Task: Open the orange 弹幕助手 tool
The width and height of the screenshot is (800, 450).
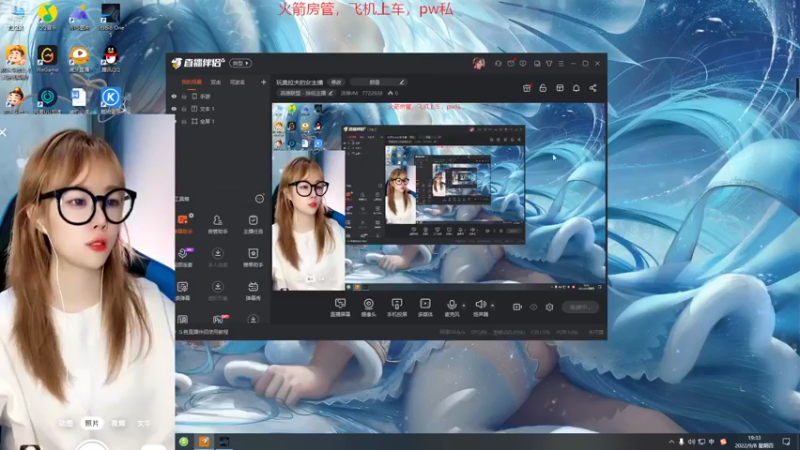Action: (184, 224)
